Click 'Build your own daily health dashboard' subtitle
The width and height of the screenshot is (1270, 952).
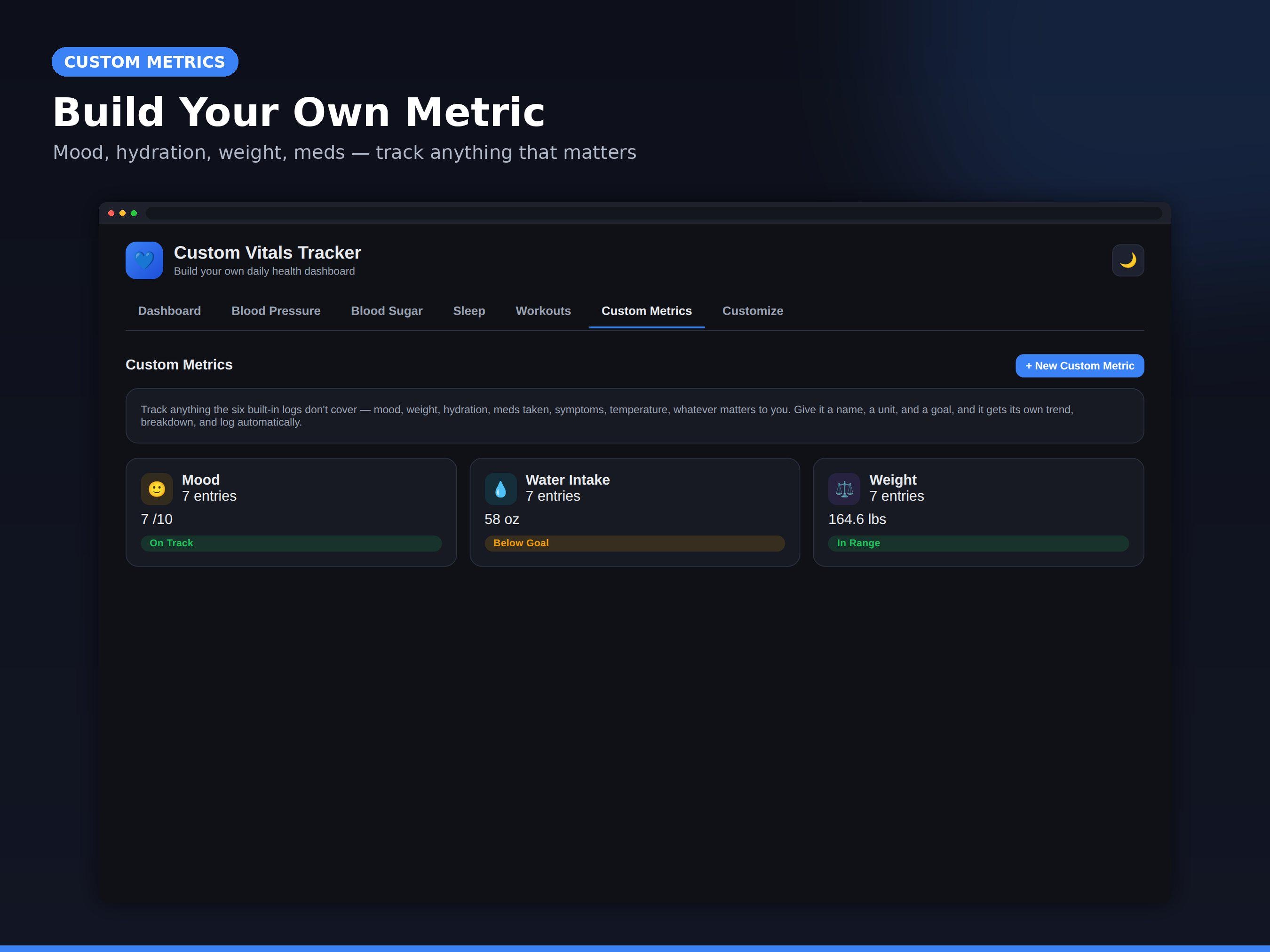[x=264, y=271]
